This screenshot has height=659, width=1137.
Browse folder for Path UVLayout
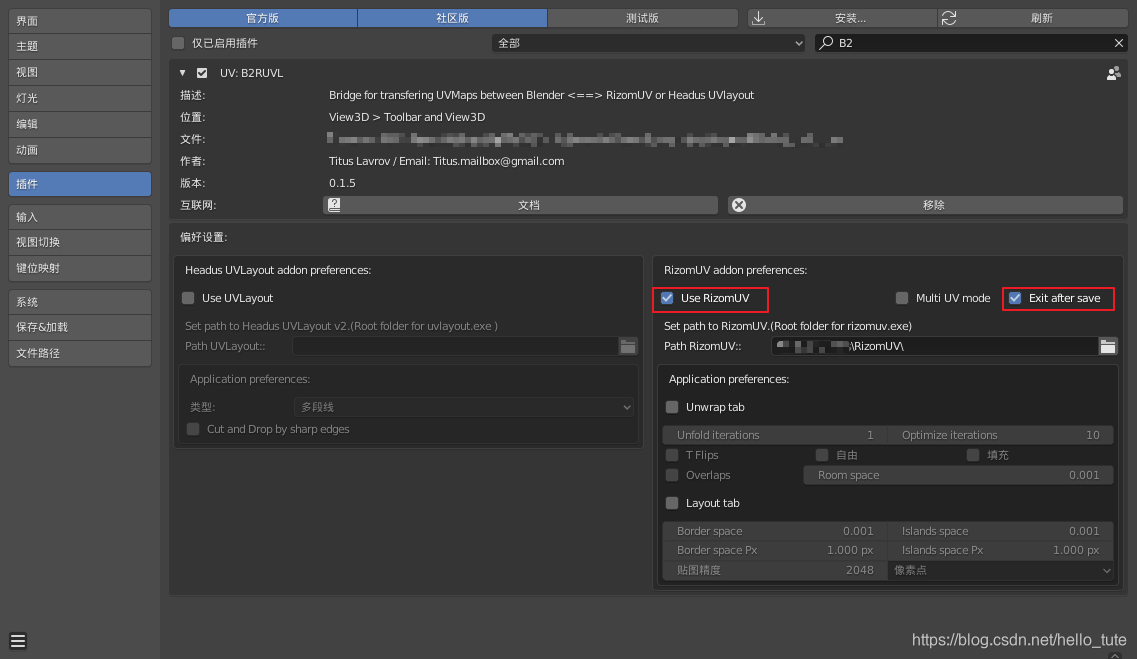[x=628, y=347]
